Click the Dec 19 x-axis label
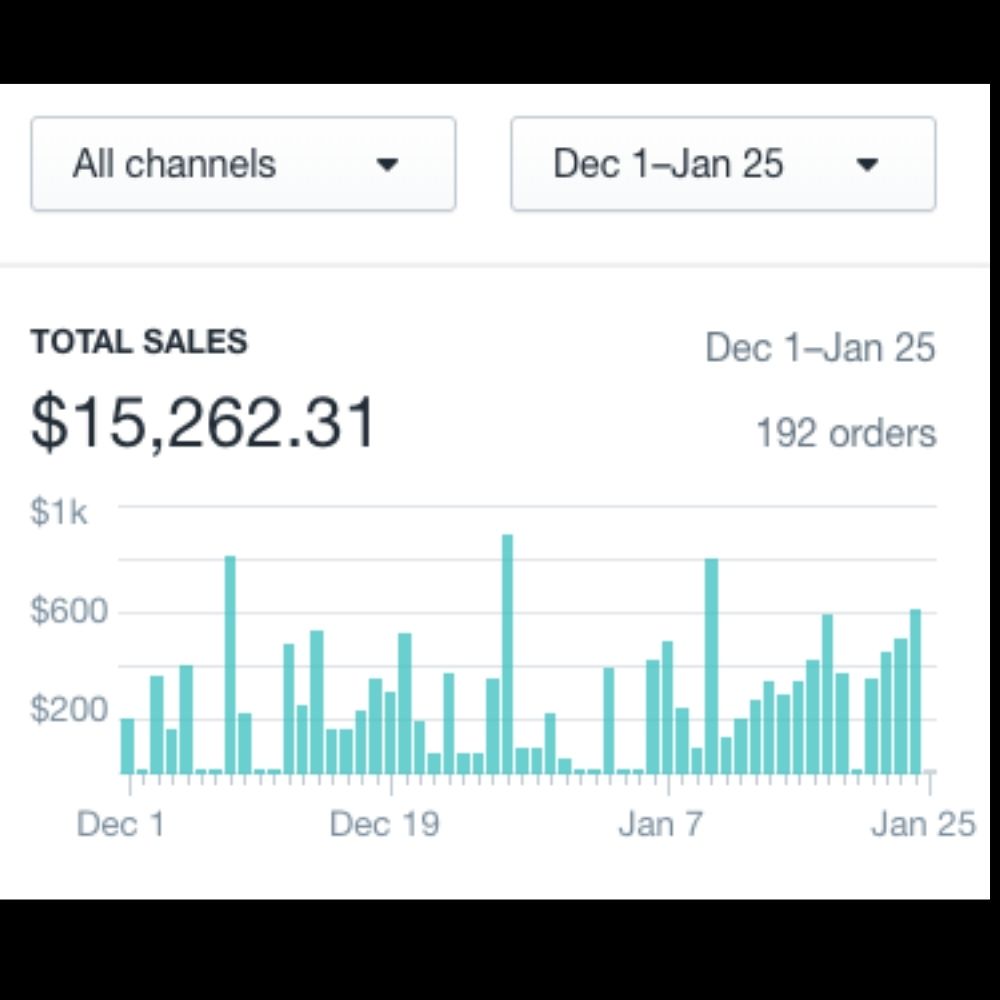Screen dimensions: 1000x1000 (384, 824)
